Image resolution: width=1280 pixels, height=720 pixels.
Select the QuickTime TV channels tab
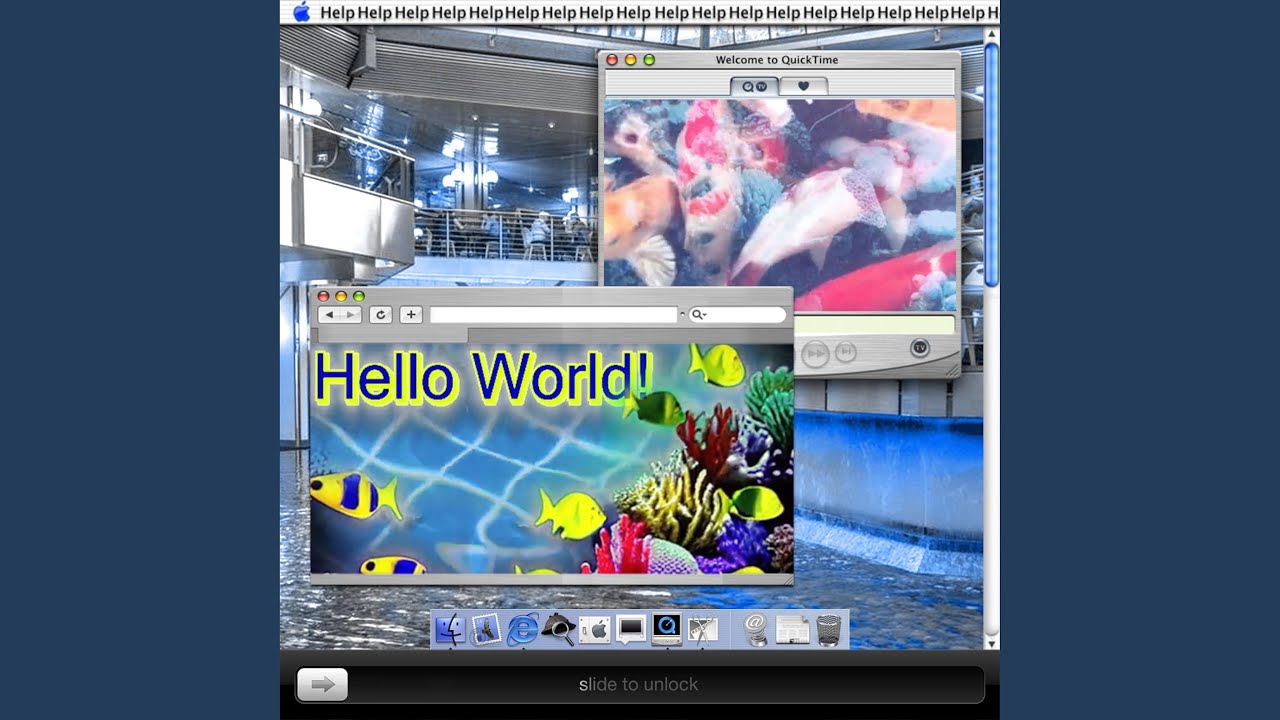(754, 86)
